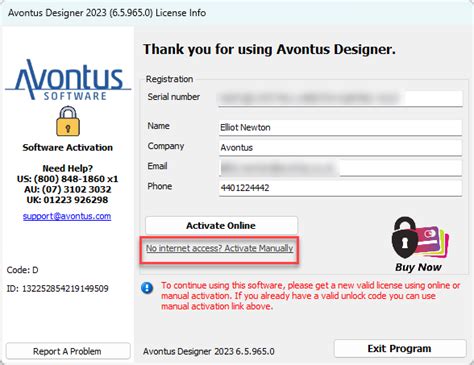Click the AU: (07) 3102 3032 phone number
The width and height of the screenshot is (474, 365).
[x=68, y=190]
